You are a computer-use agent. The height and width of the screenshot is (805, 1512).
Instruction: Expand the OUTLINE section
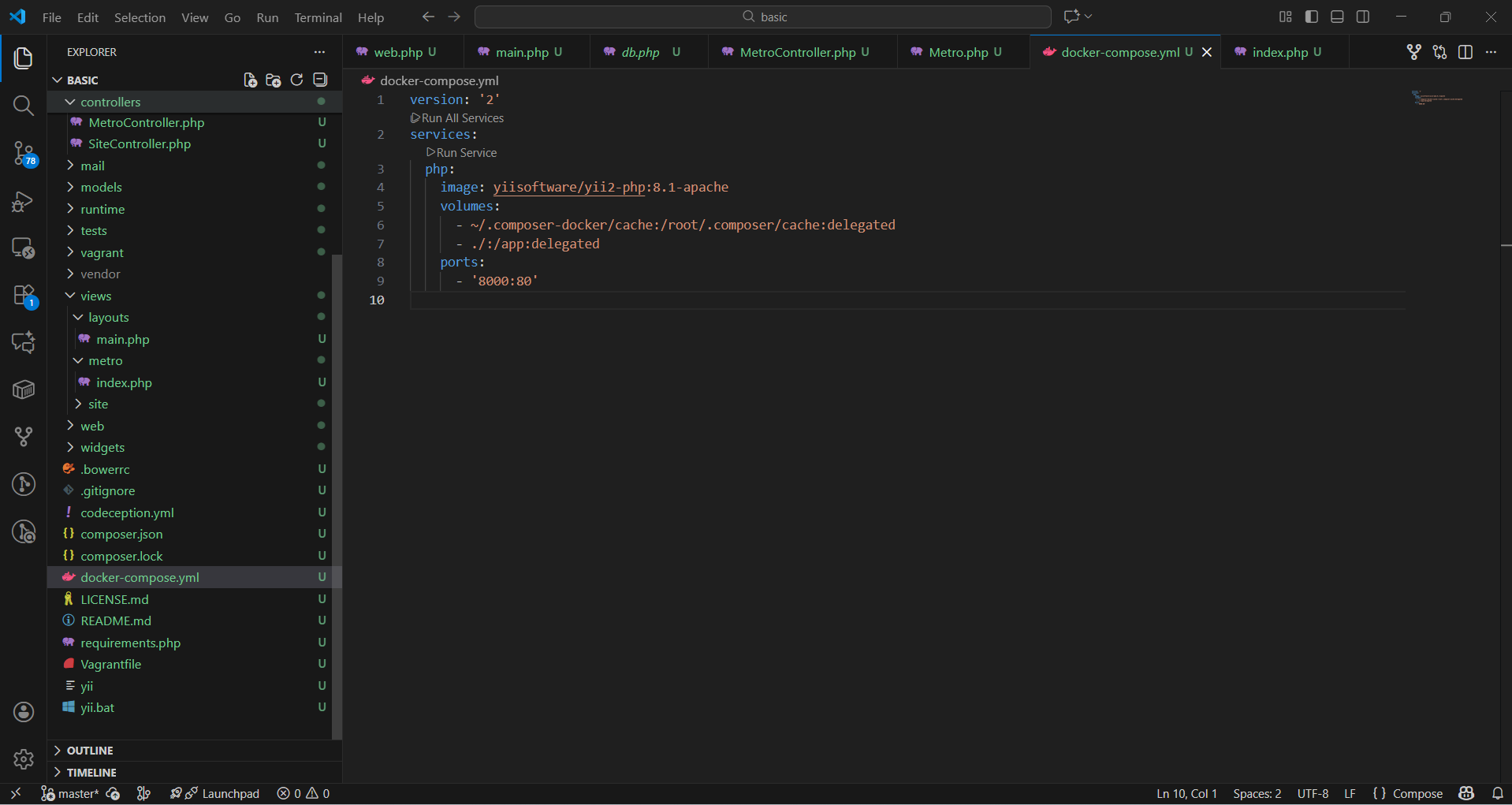(x=89, y=751)
